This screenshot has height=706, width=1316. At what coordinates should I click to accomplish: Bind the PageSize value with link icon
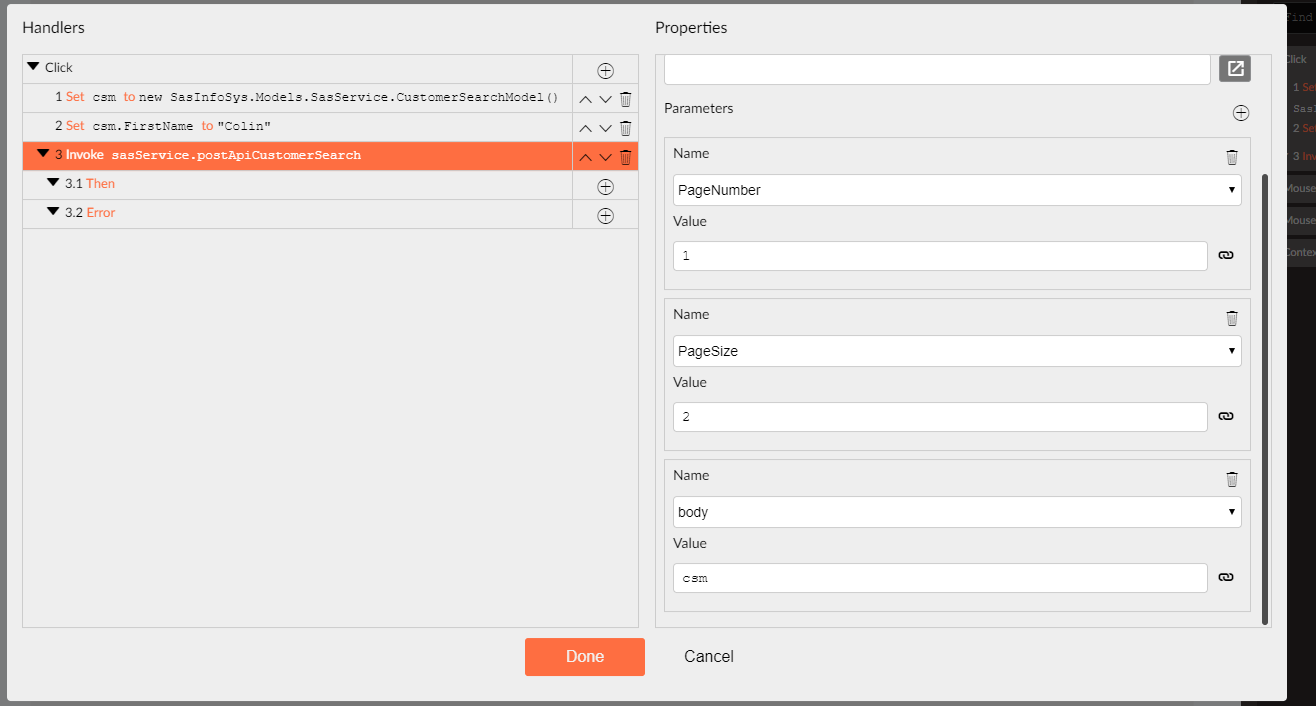(1226, 417)
